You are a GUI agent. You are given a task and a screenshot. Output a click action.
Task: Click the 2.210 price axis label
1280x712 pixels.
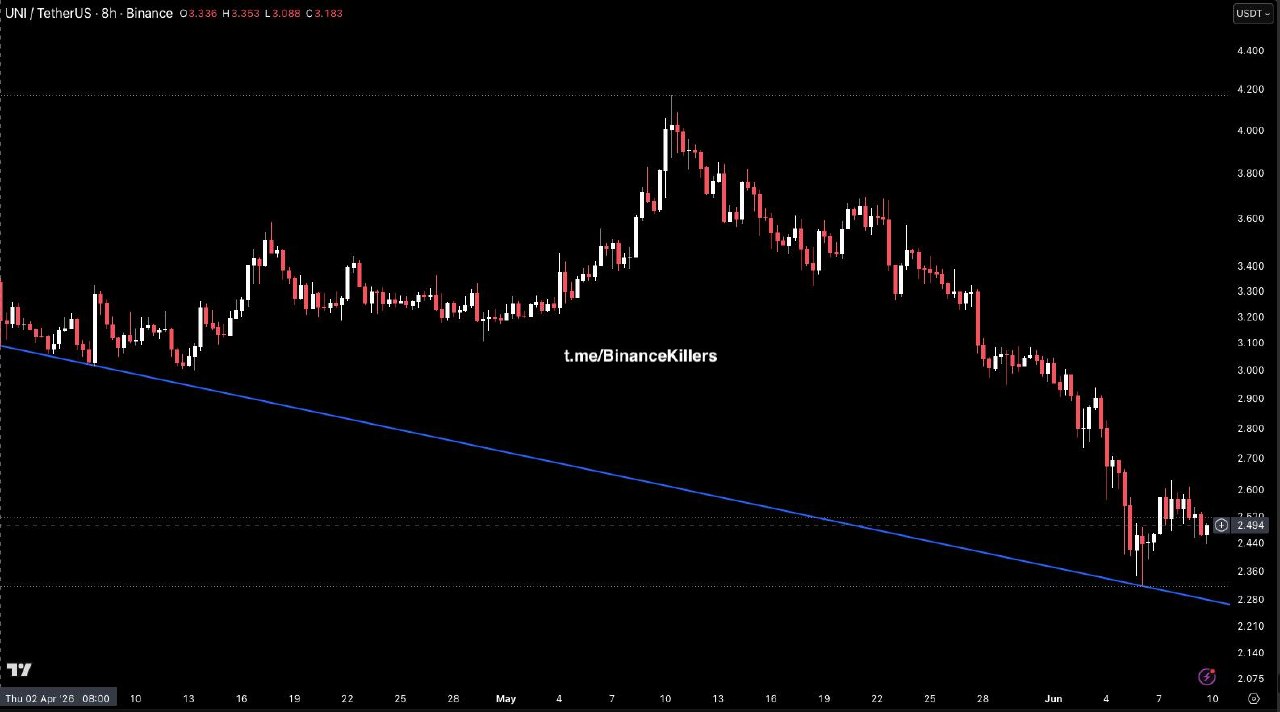pyautogui.click(x=1250, y=627)
